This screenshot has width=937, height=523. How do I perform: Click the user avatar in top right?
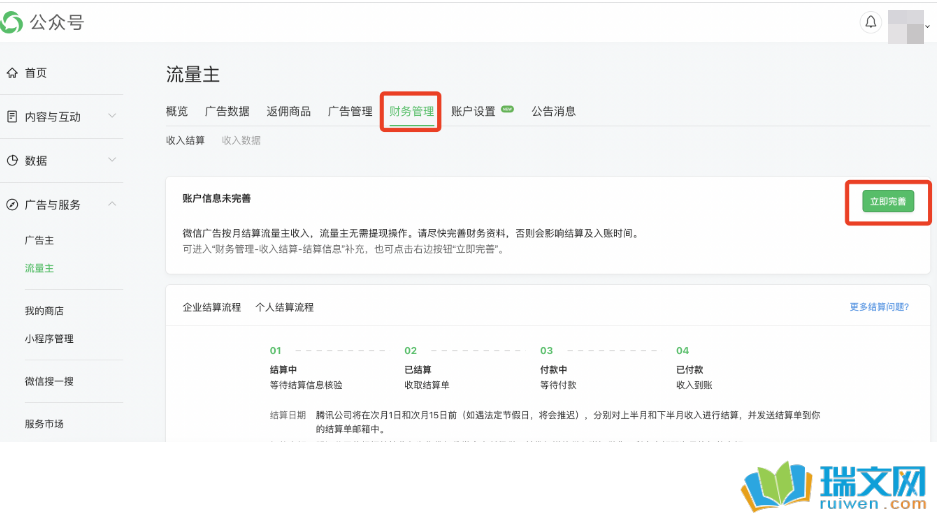click(x=905, y=24)
